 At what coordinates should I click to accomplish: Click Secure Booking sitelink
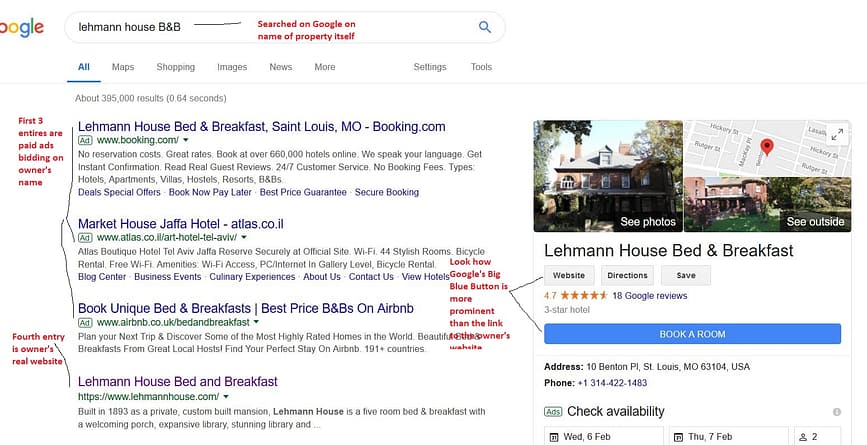[x=387, y=192]
